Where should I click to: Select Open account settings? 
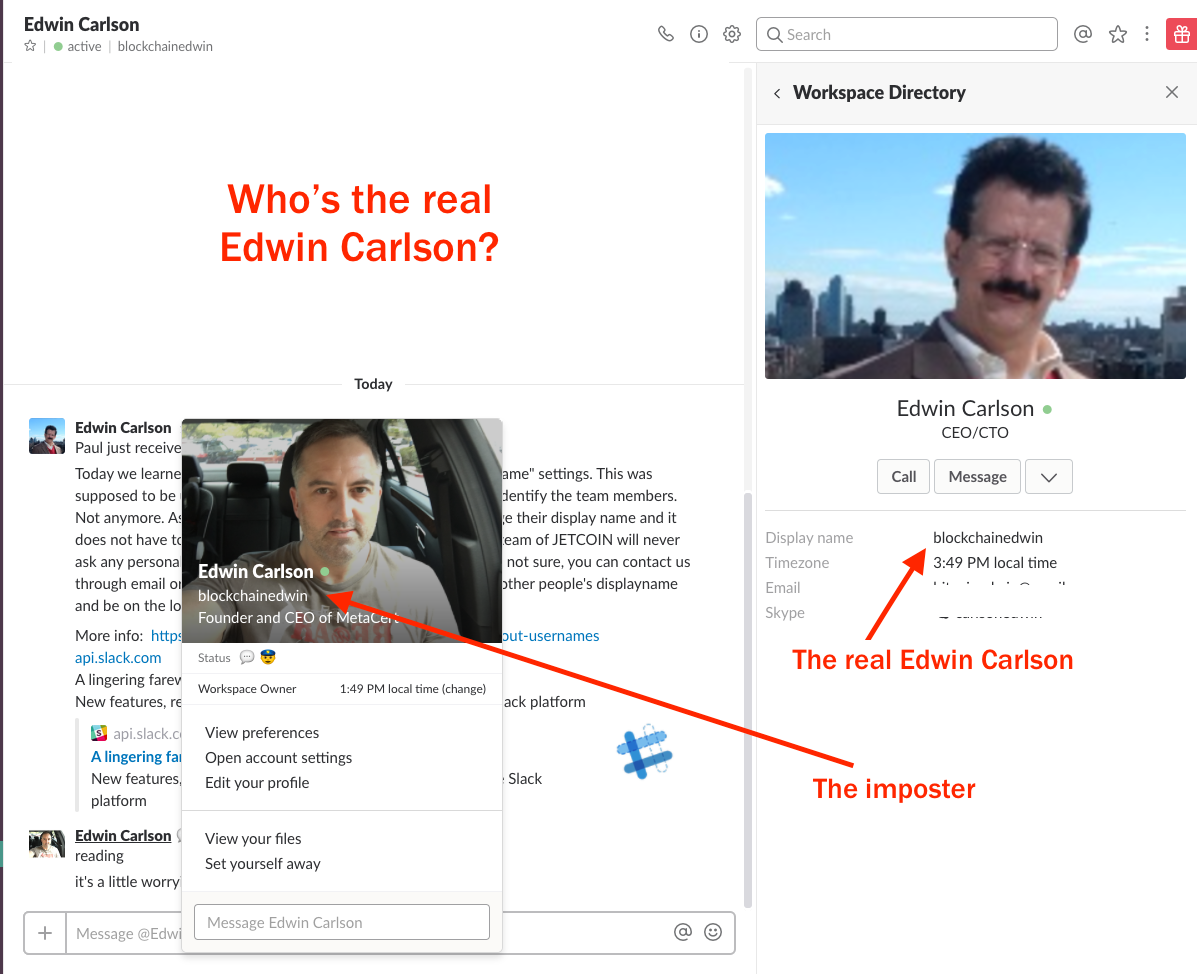(x=279, y=758)
